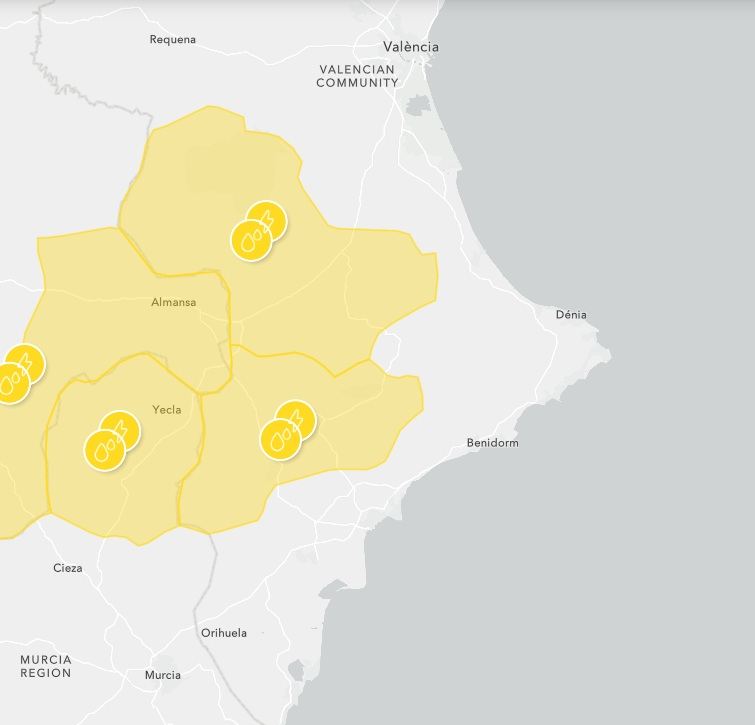The height and width of the screenshot is (725, 755).
Task: Click the Murcia city label
Action: click(163, 675)
